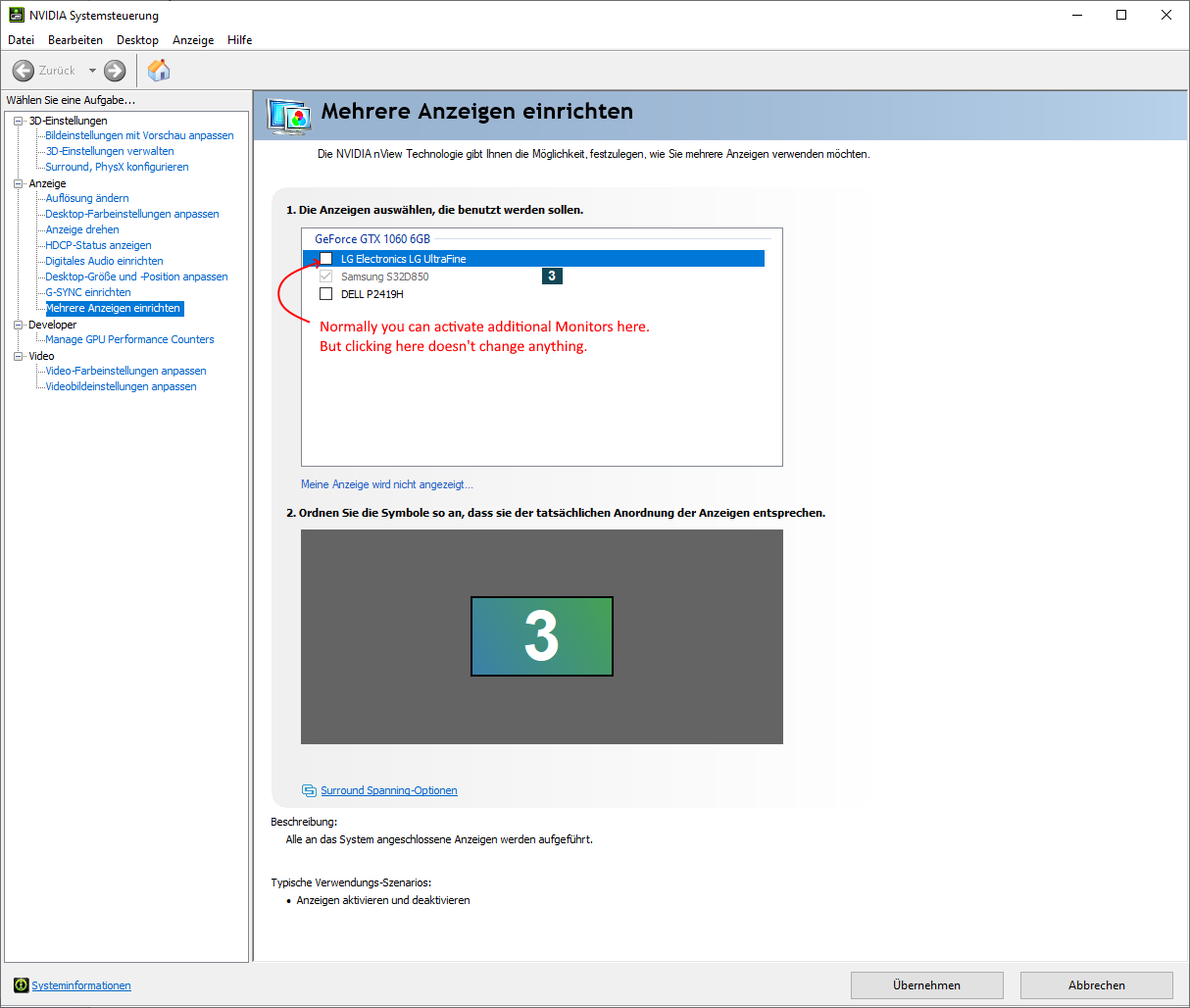Open G-SYNC einrichten
Screen dimensions: 1190x1008
(88, 292)
